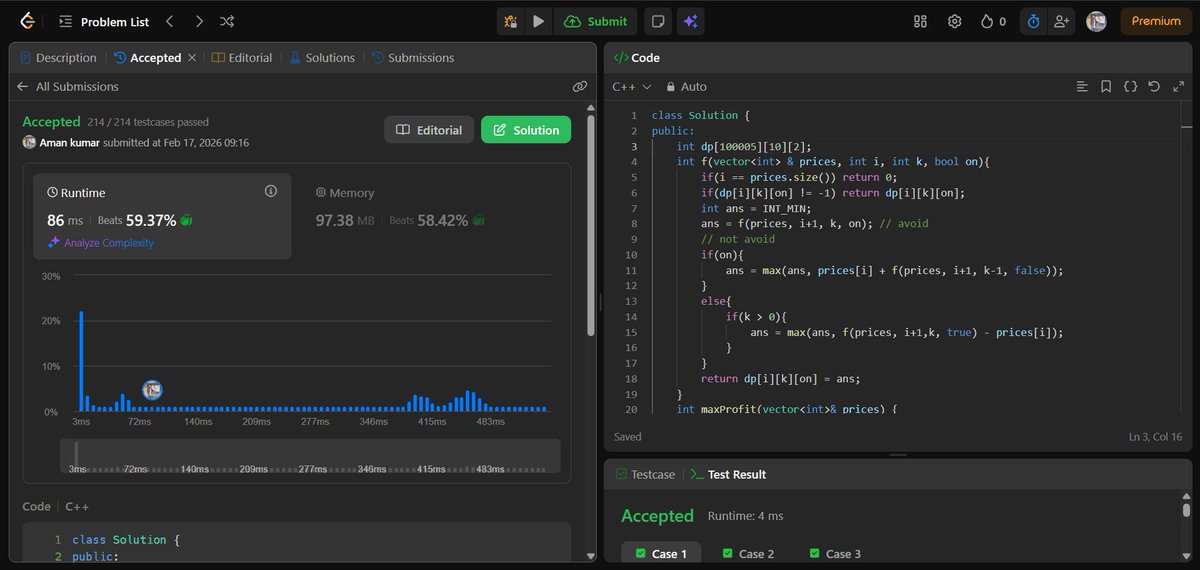The width and height of the screenshot is (1200, 570).
Task: Reset code with the undo arrow icon
Action: (x=1154, y=87)
